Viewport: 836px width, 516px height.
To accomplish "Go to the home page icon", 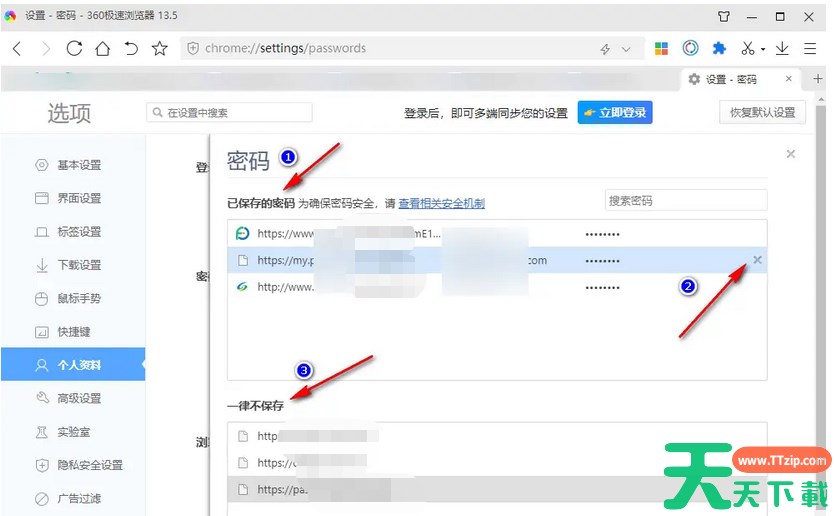I will pyautogui.click(x=102, y=48).
